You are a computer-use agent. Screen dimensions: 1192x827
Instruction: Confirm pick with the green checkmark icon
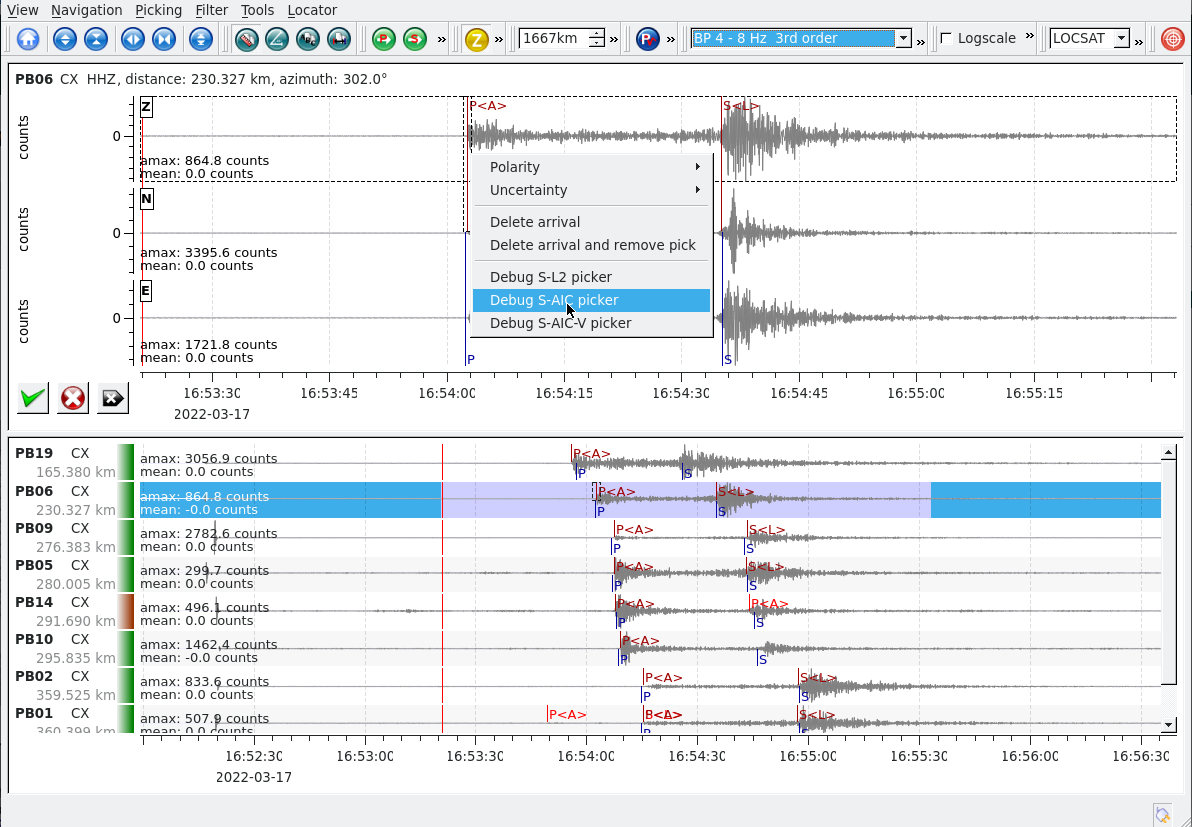click(x=33, y=398)
